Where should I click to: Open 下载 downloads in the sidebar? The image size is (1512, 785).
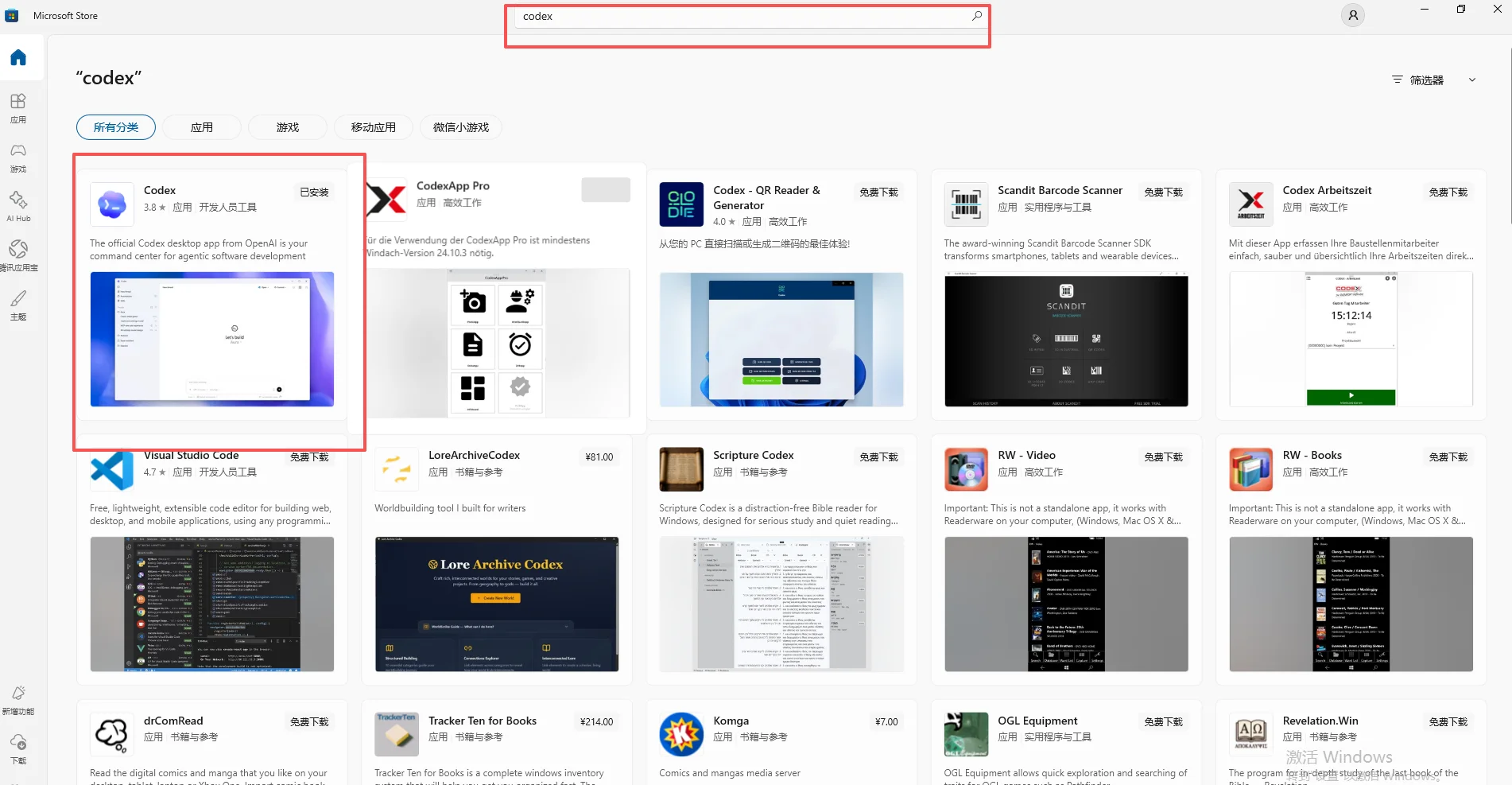point(18,749)
